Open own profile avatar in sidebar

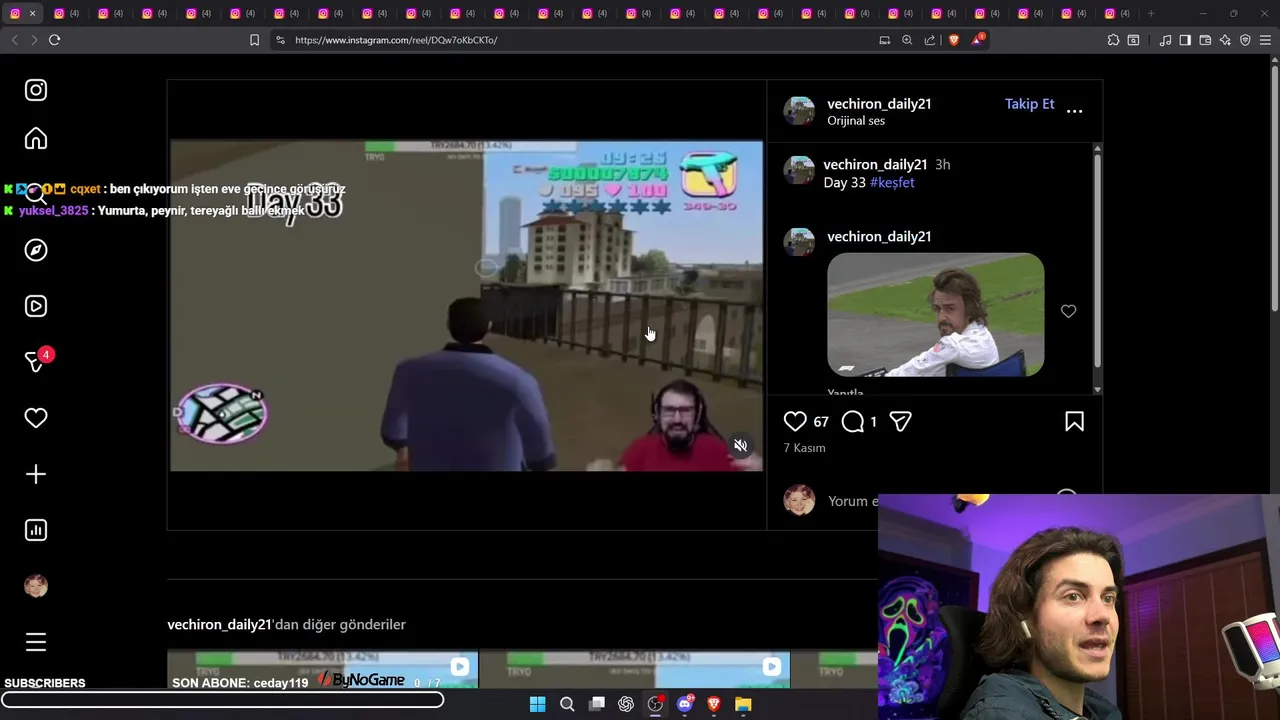tap(36, 586)
